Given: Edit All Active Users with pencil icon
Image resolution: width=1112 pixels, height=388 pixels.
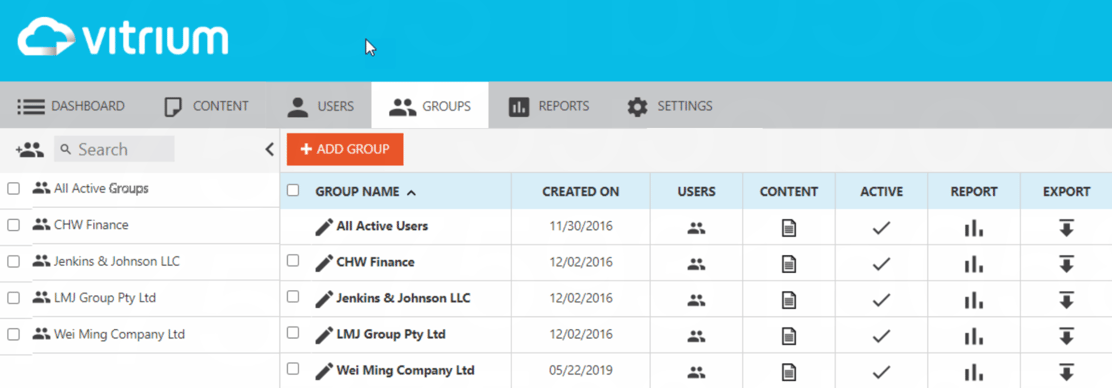Looking at the screenshot, I should 324,227.
